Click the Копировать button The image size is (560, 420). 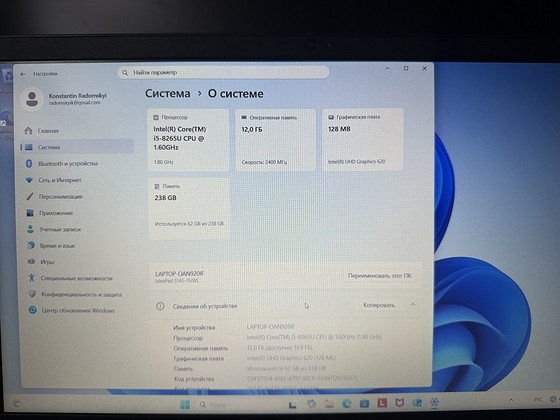coord(379,305)
